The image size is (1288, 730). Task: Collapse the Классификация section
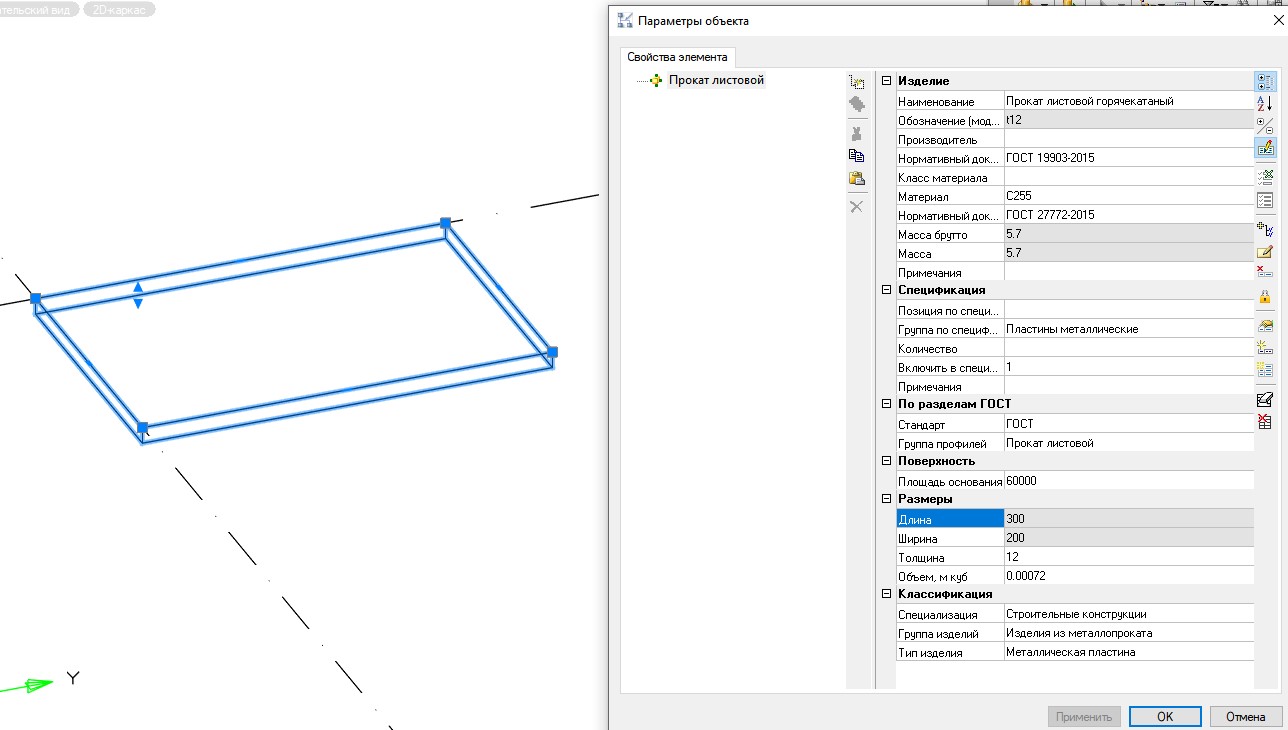pyautogui.click(x=886, y=594)
